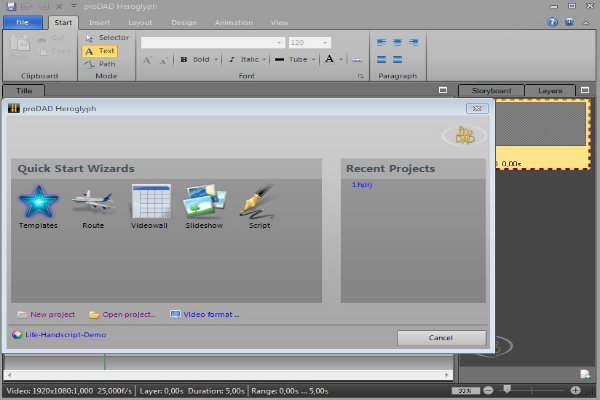
Task: Switch to the Animation ribbon tab
Action: (x=234, y=23)
